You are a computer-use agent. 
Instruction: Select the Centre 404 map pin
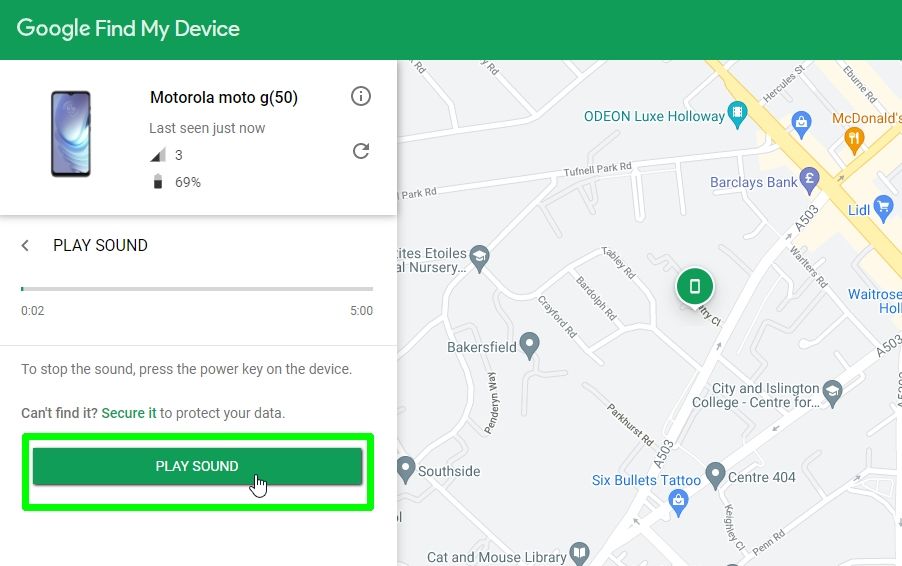pyautogui.click(x=714, y=473)
